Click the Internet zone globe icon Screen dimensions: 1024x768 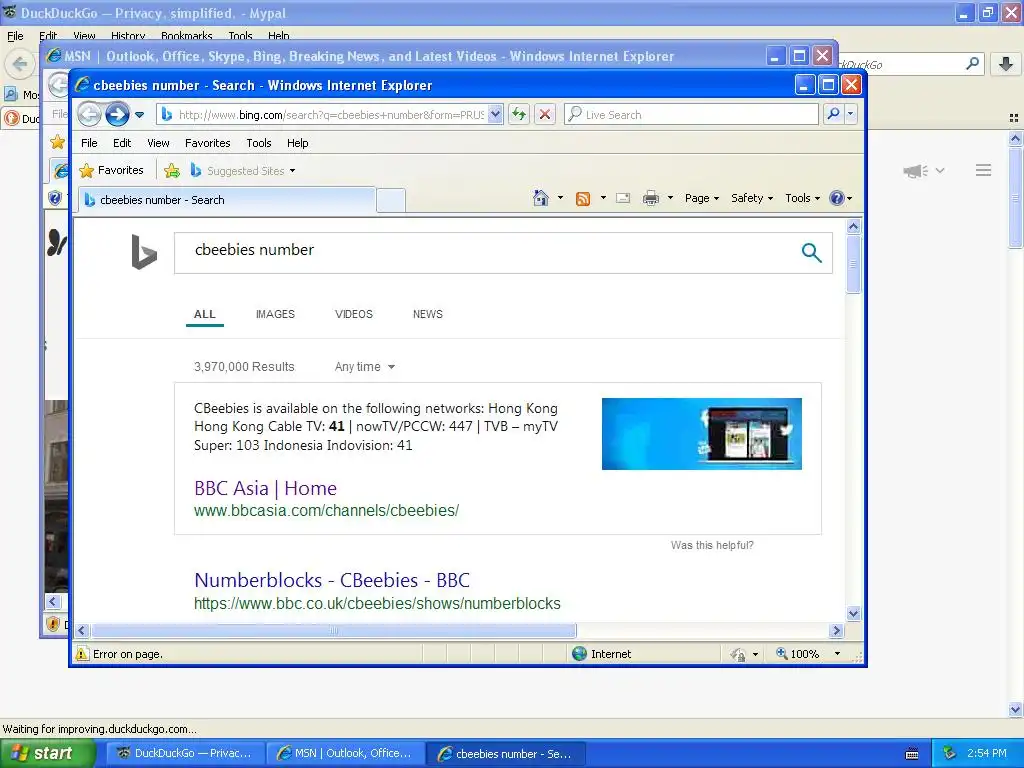coord(579,654)
